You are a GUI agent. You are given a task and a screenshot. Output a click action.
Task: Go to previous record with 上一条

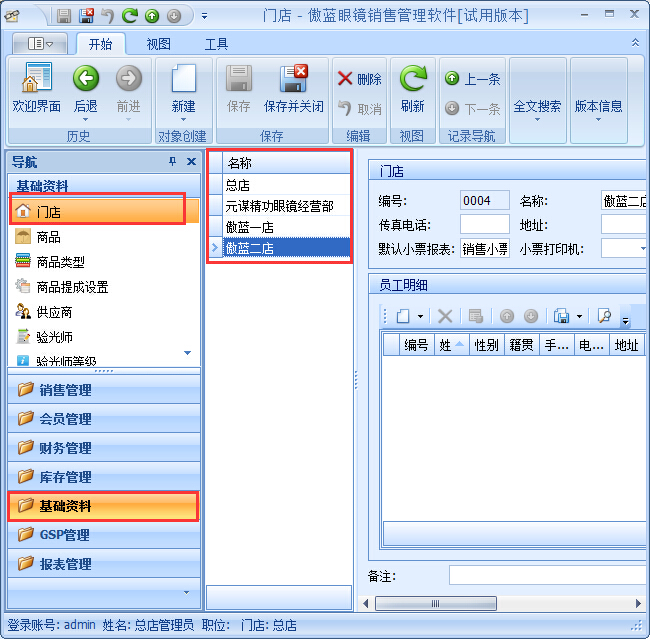point(473,79)
